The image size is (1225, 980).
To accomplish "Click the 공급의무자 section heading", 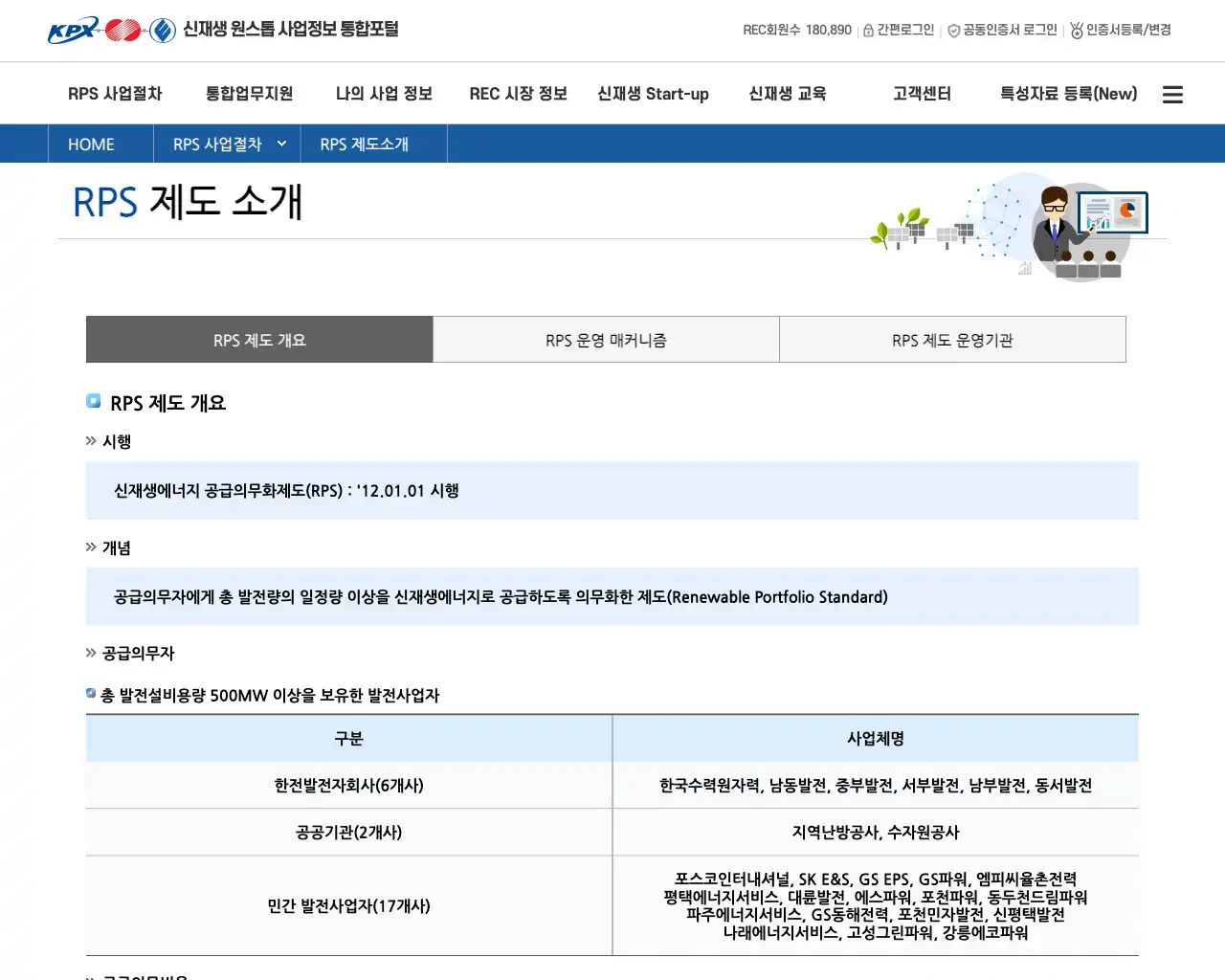I will click(138, 654).
